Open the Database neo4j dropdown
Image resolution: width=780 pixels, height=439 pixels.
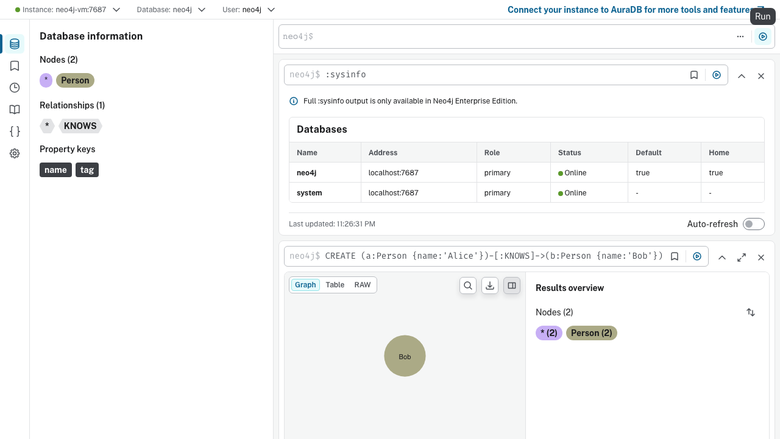pos(171,9)
